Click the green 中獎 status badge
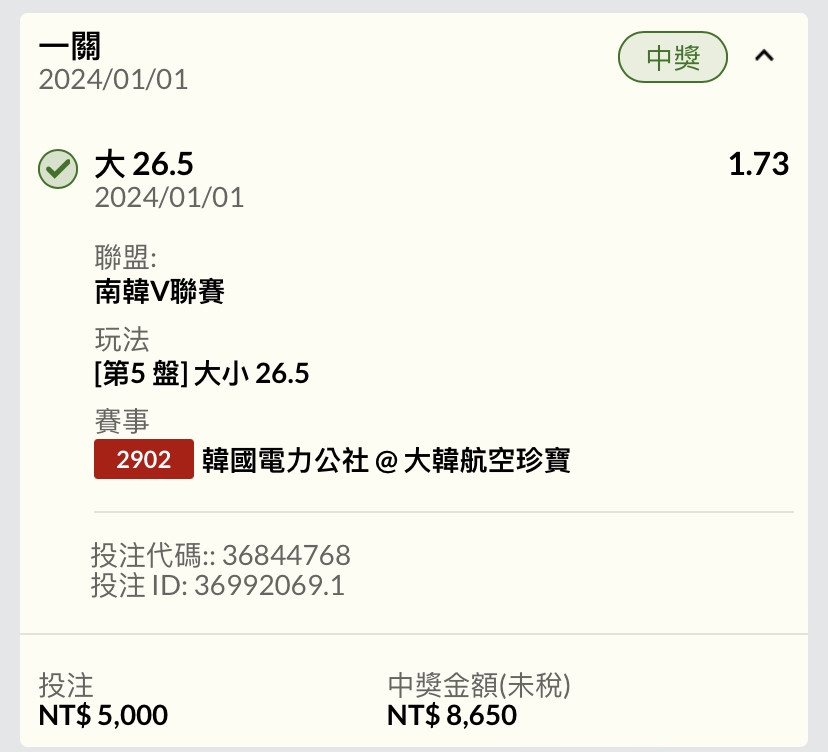 coord(673,57)
